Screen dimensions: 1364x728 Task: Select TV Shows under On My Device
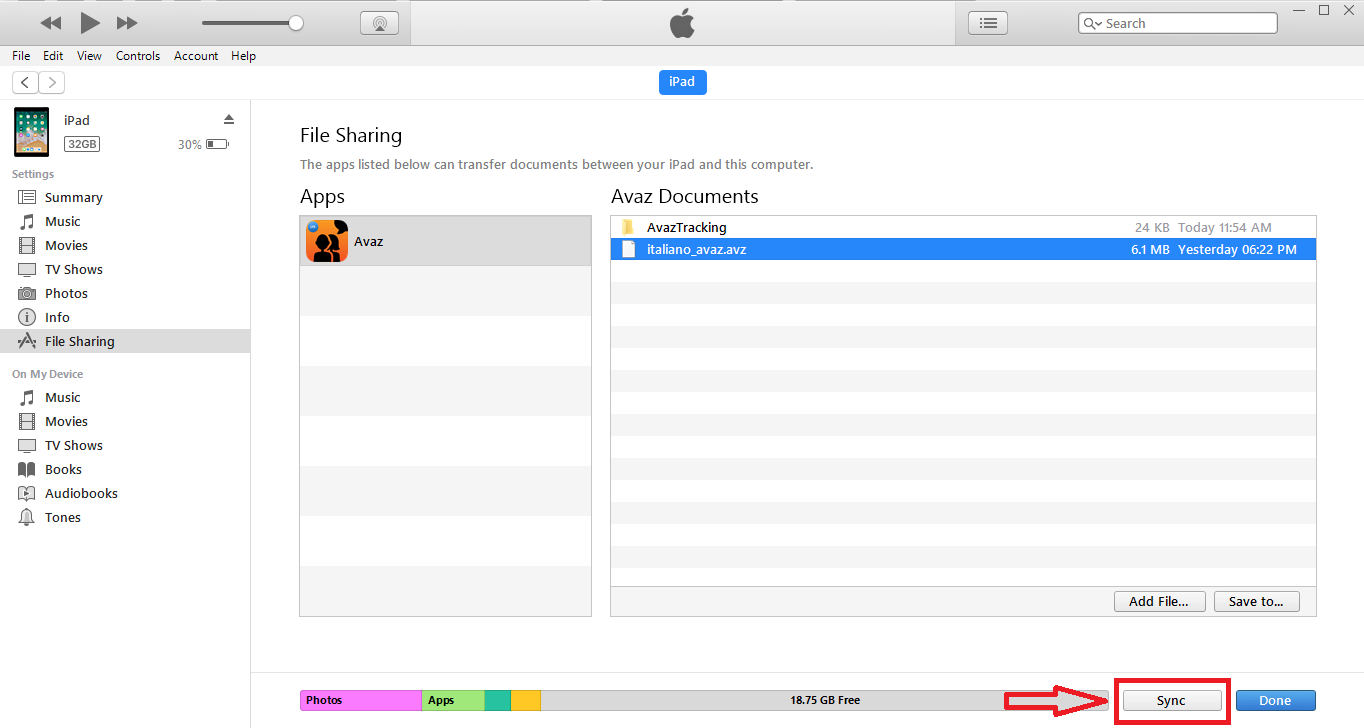tap(125, 445)
